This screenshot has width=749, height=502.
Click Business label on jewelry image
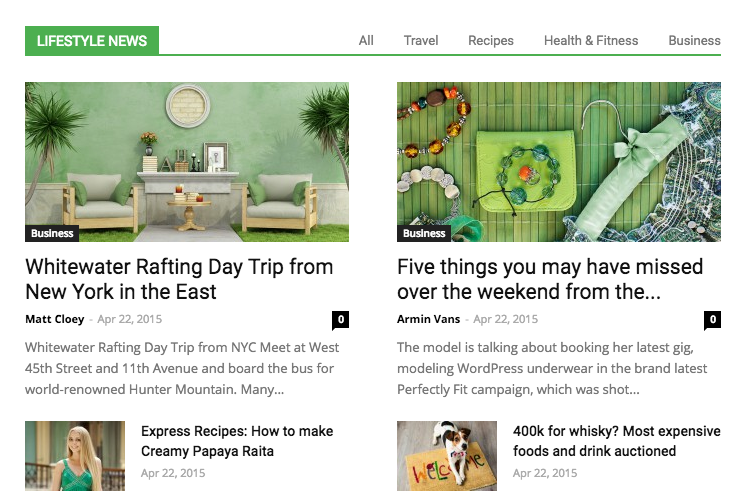[x=424, y=234]
